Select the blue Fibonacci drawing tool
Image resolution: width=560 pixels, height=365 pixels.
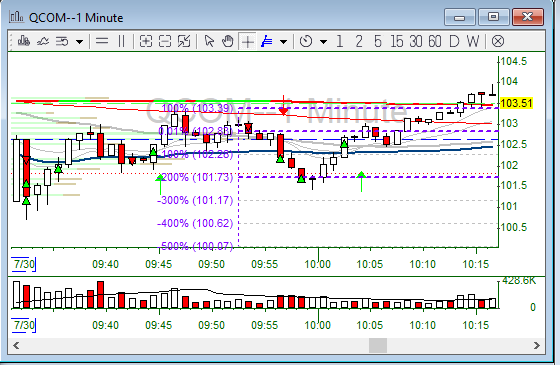click(267, 41)
